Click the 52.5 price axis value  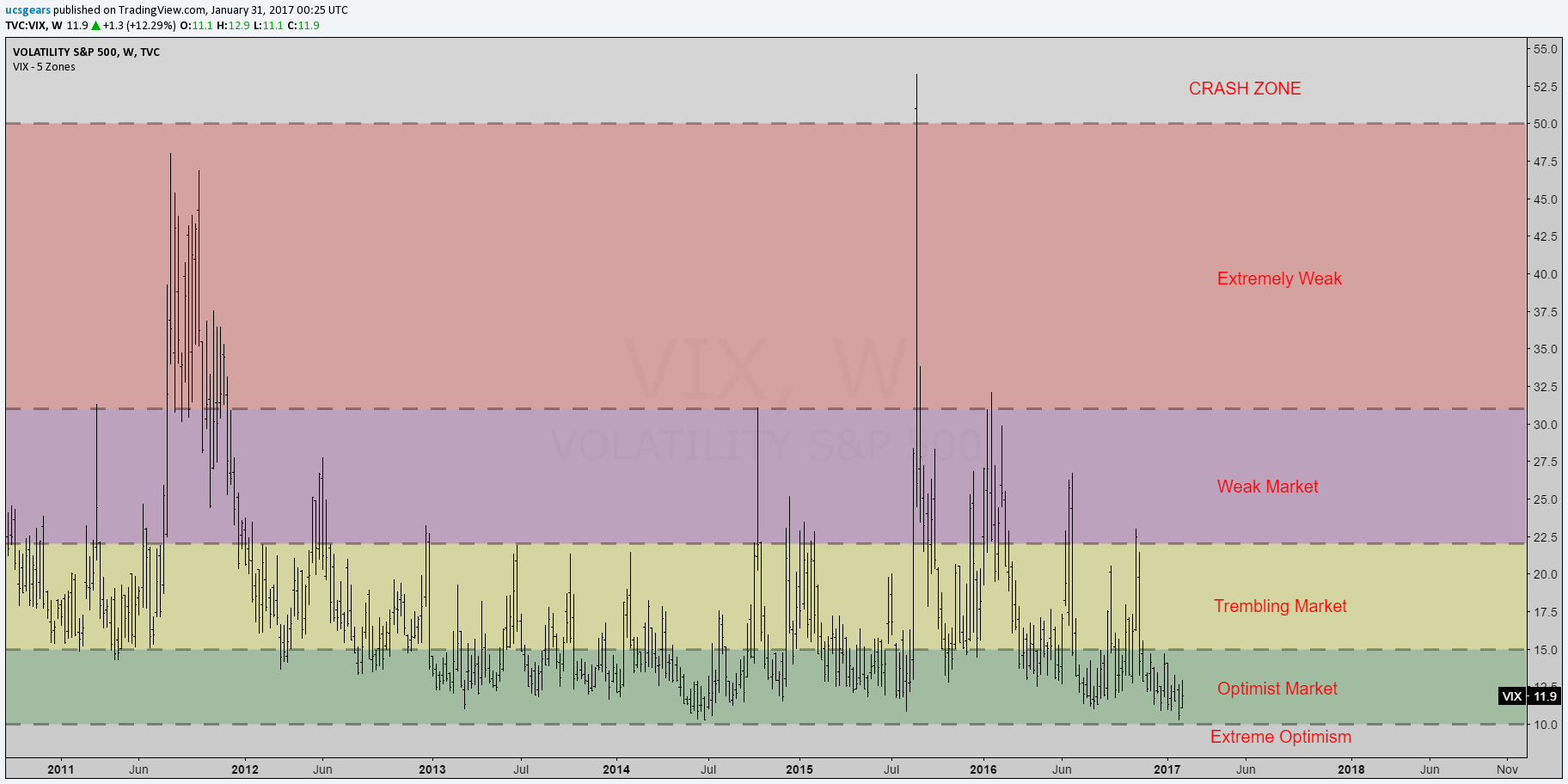click(1545, 87)
